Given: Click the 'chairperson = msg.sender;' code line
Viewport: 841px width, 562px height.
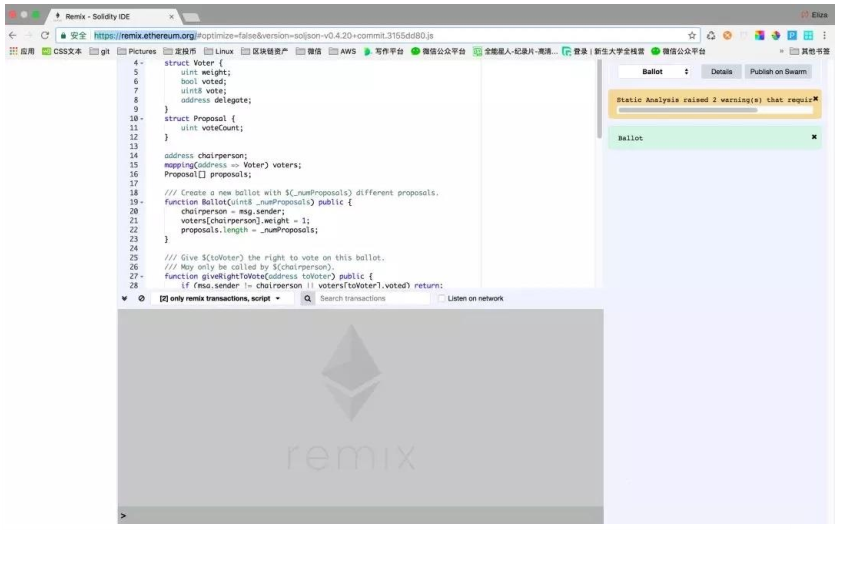Looking at the screenshot, I should (233, 211).
